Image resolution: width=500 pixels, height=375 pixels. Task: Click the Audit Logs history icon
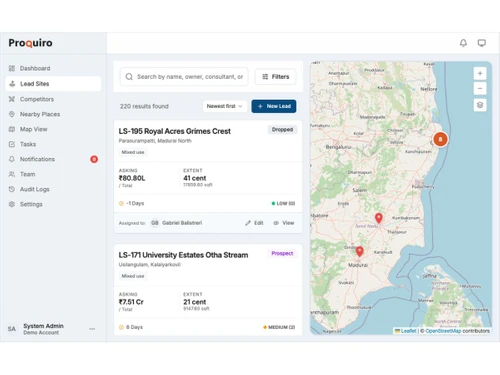[12, 189]
